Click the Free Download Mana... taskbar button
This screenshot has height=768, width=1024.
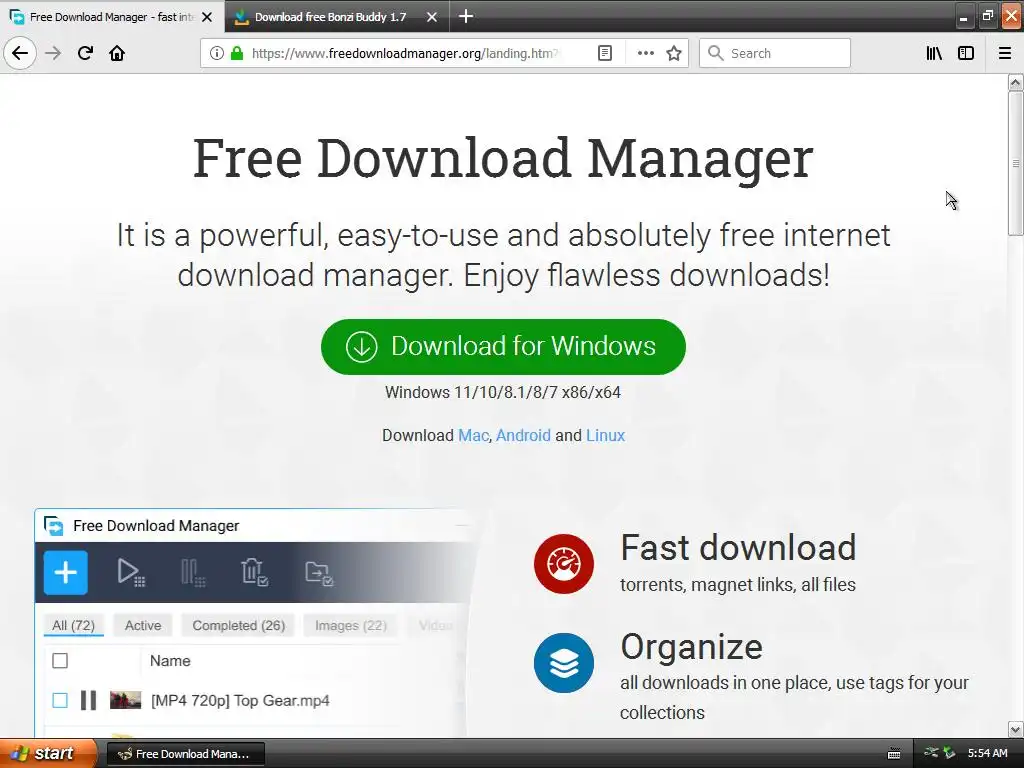click(185, 754)
